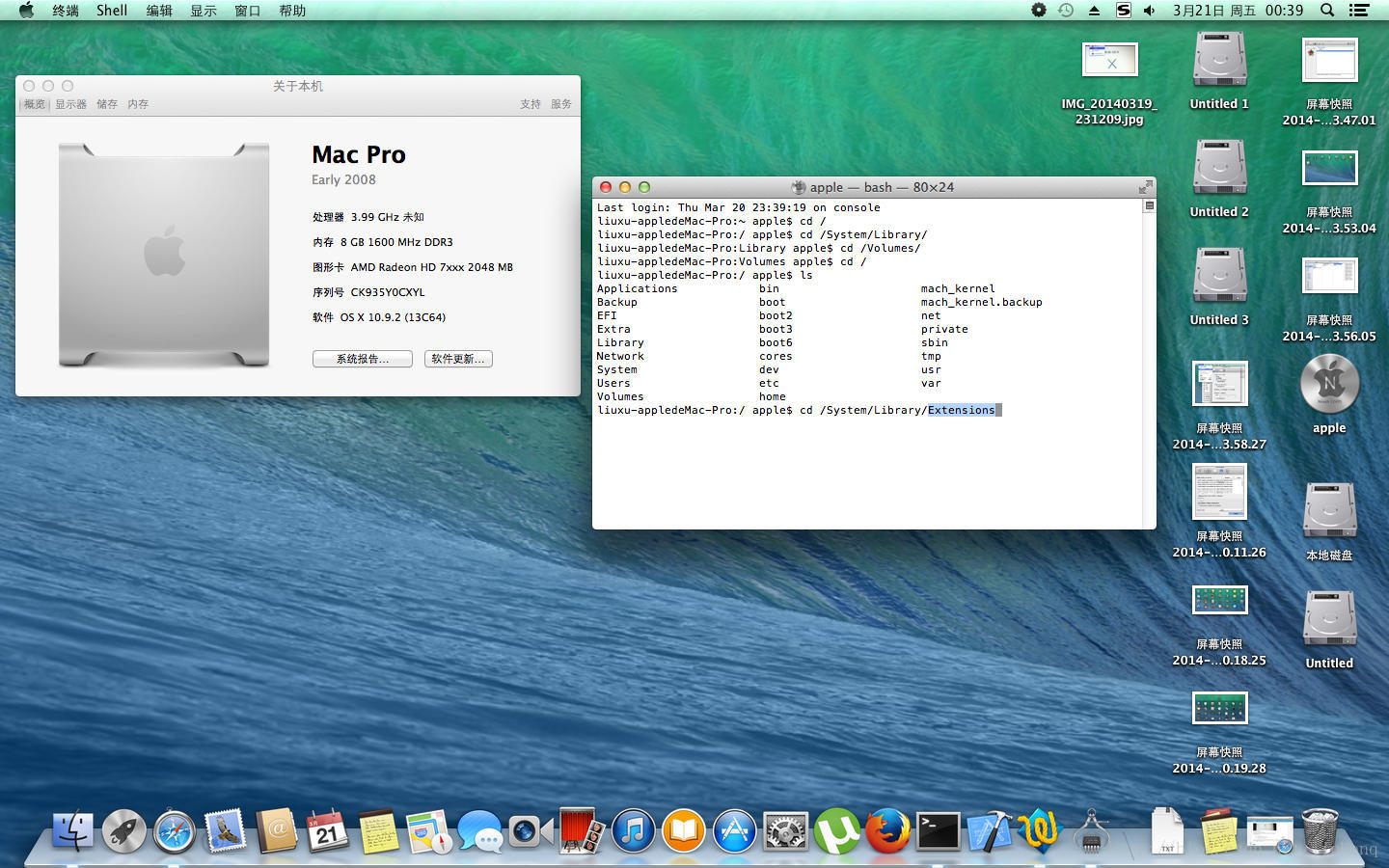1389x868 pixels.
Task: Select the screenshot file 2014-…3.47.01
Action: pyautogui.click(x=1329, y=81)
